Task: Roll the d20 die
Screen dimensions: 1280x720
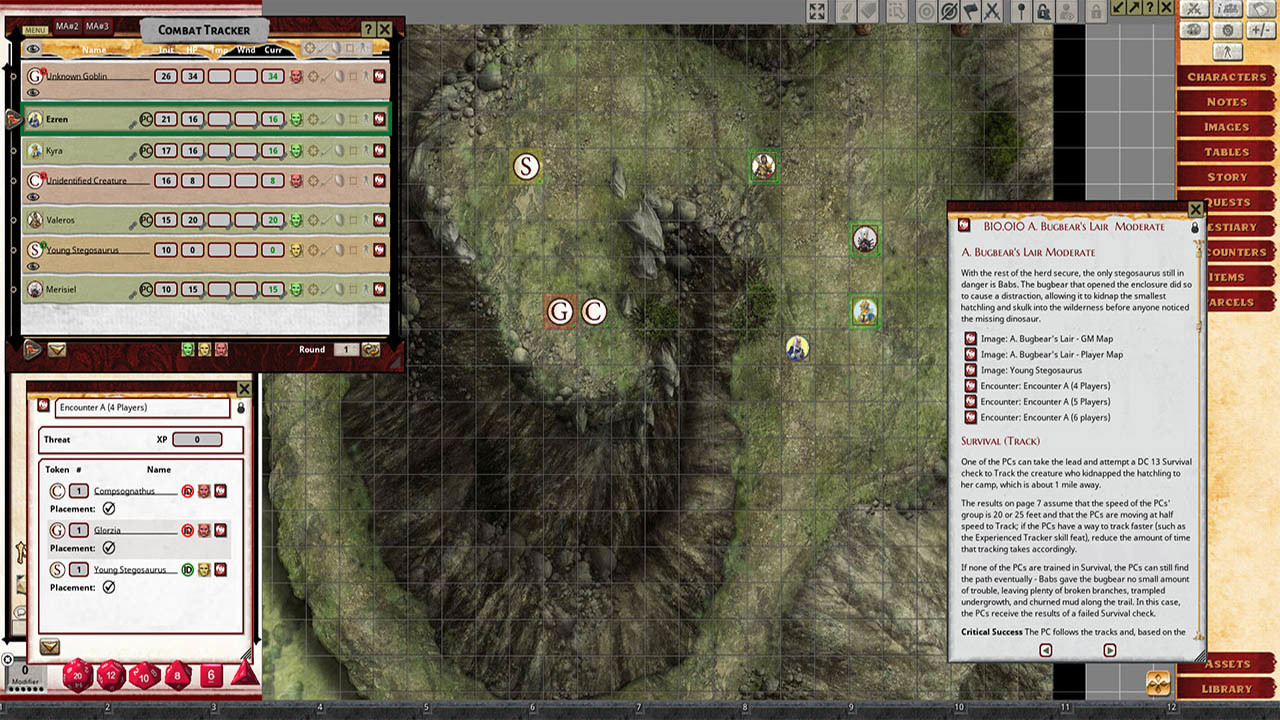Action: 78,675
